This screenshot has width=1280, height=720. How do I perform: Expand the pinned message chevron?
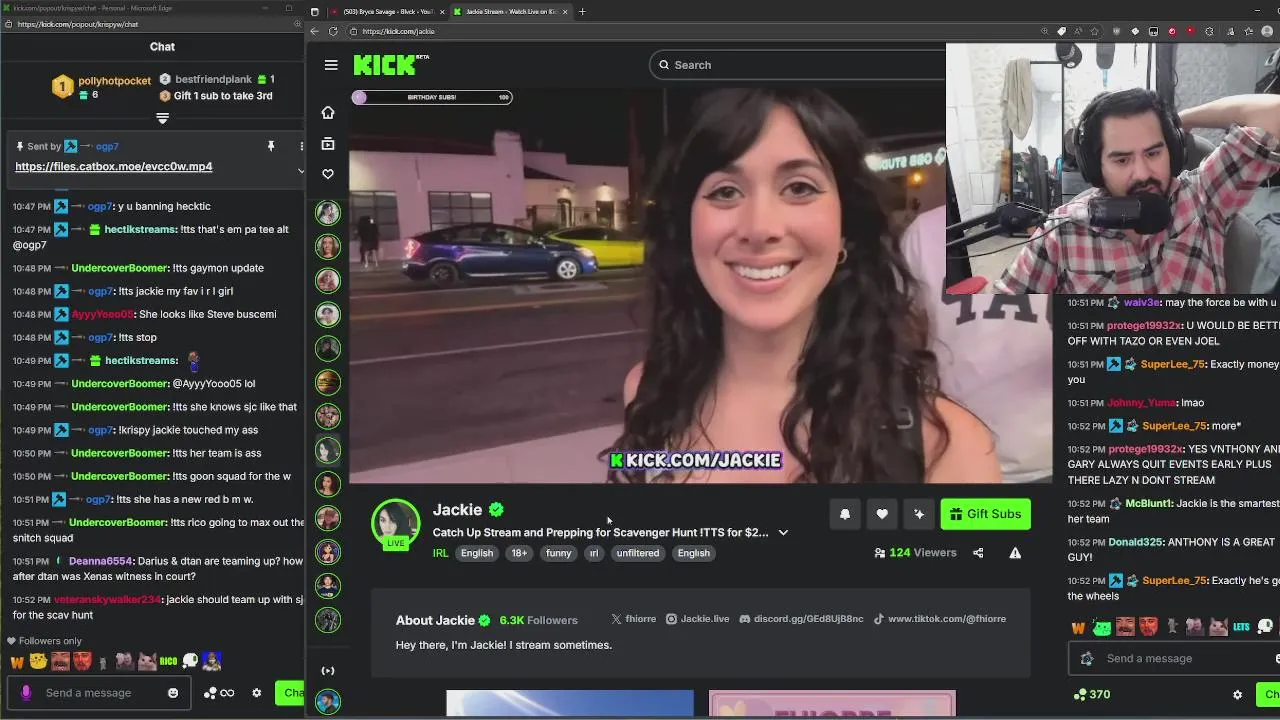(x=300, y=171)
